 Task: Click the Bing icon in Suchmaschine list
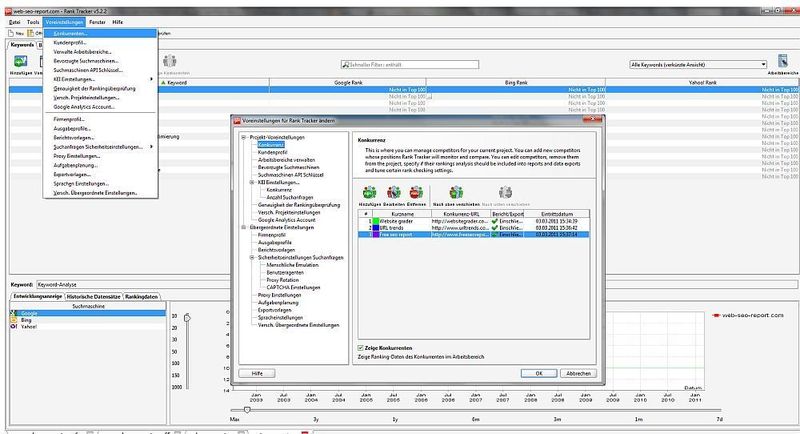tap(14, 320)
